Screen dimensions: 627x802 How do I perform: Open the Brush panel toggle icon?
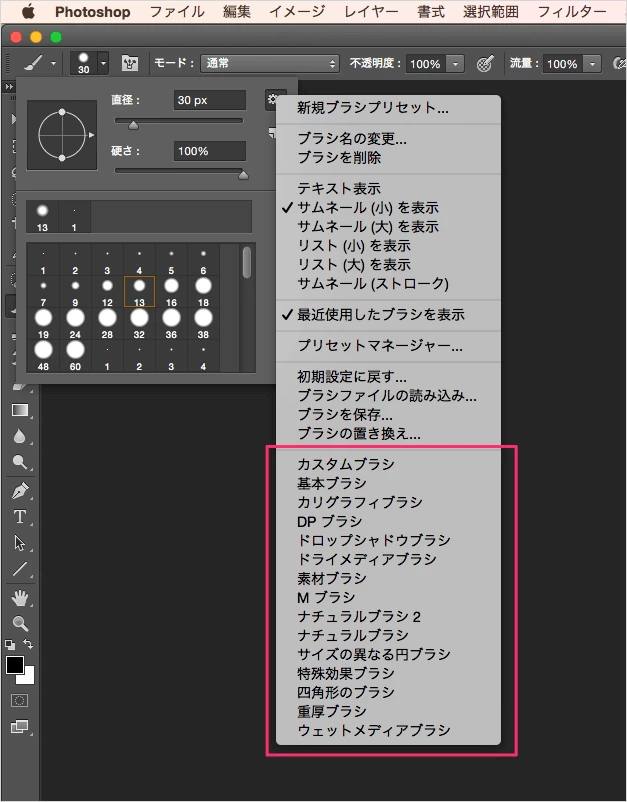click(x=130, y=63)
